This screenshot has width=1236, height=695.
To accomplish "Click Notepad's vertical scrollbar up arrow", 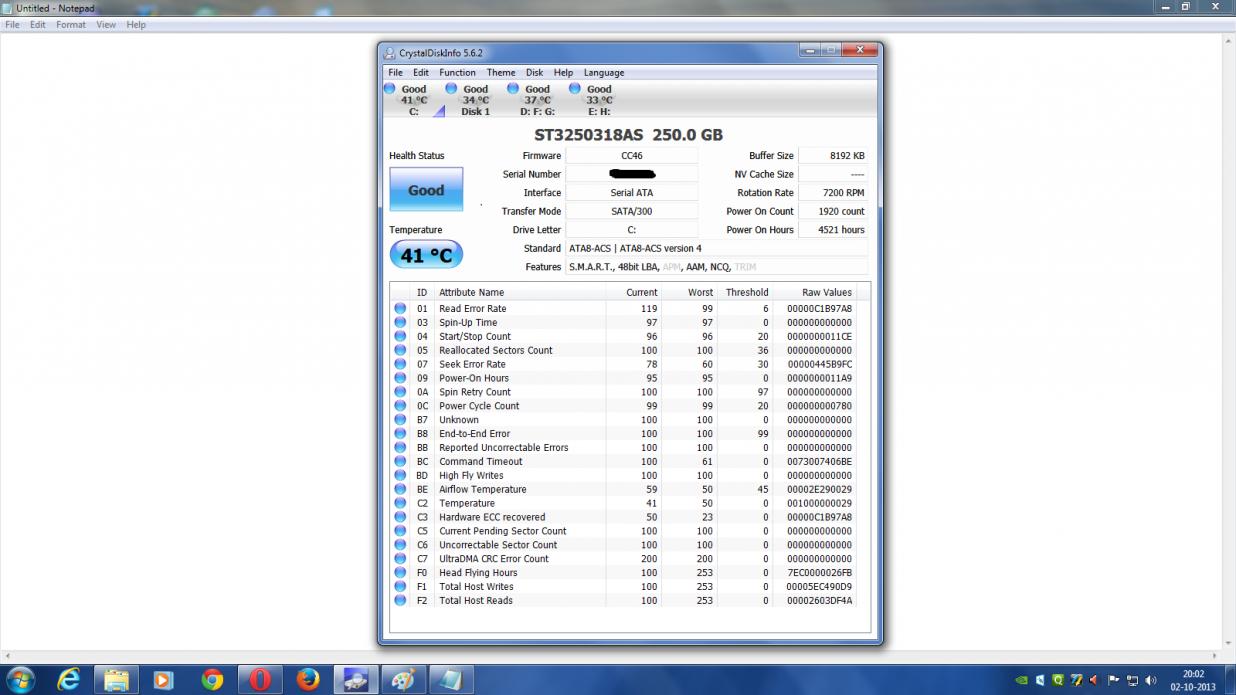I will (x=1229, y=41).
